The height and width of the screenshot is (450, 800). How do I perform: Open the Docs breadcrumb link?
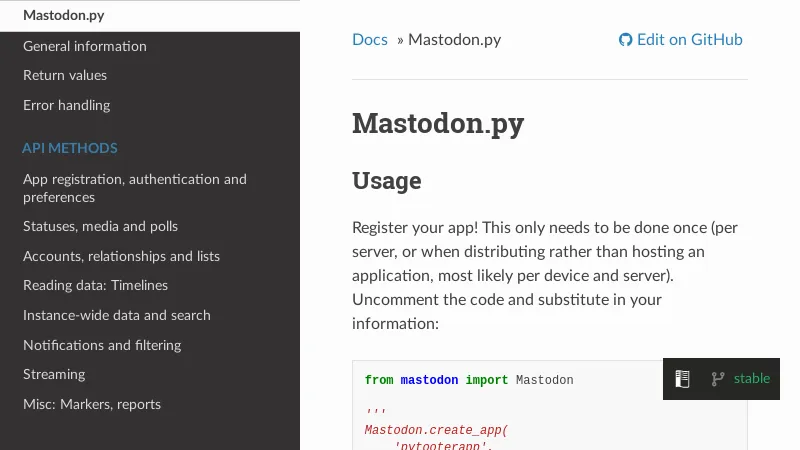tap(369, 40)
